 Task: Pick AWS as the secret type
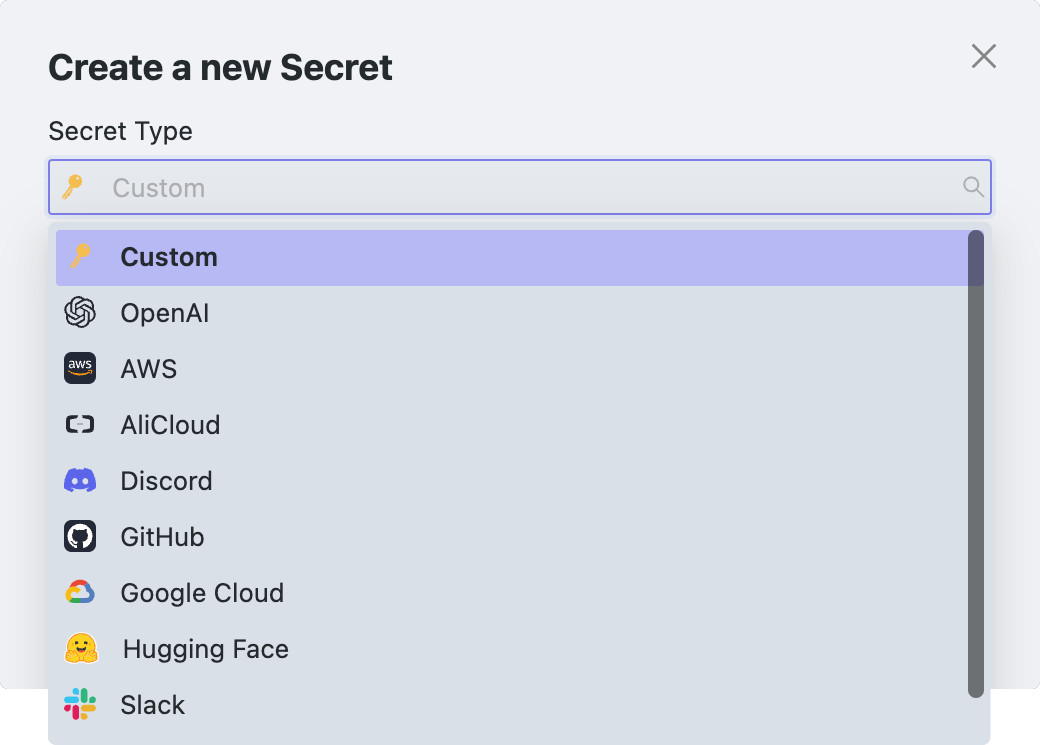pos(149,369)
